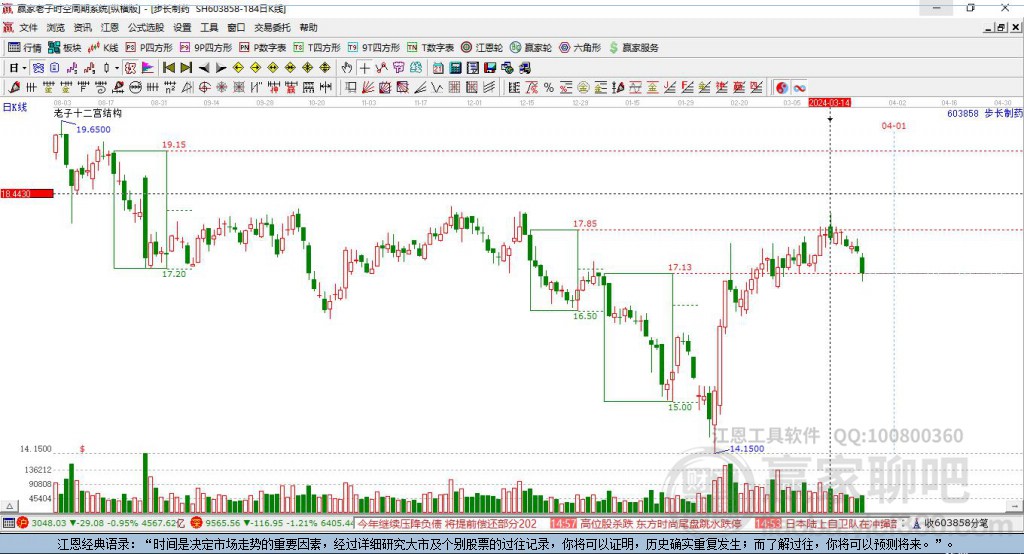Open the P四方形 square tool
The height and width of the screenshot is (554, 1024).
149,48
